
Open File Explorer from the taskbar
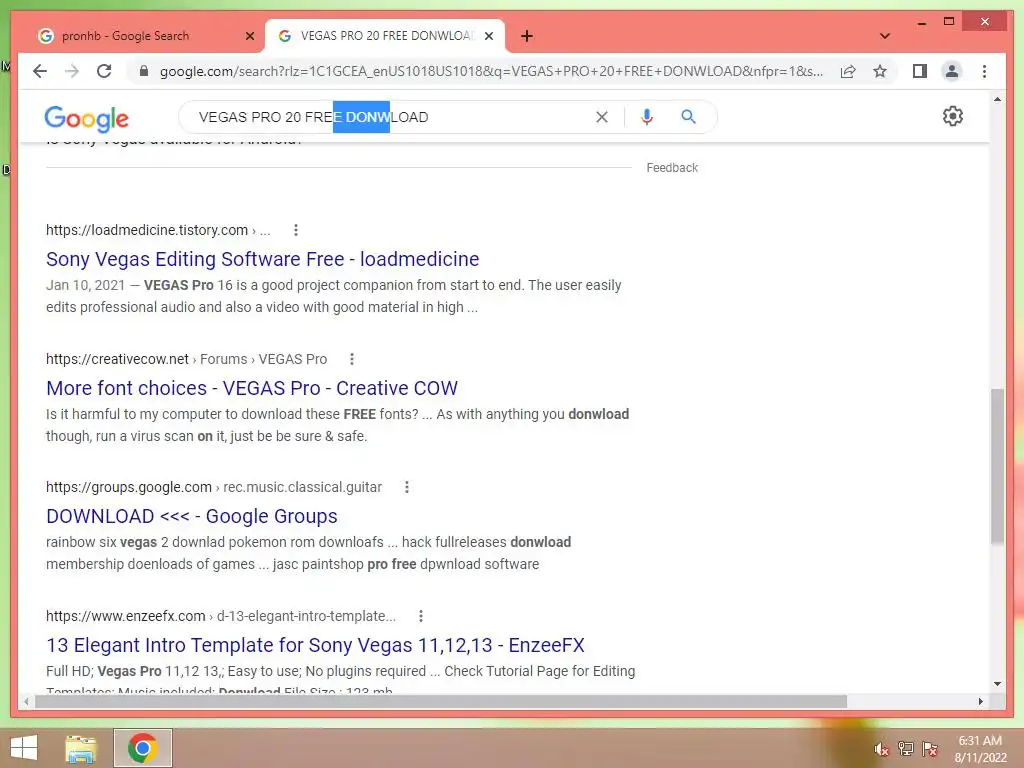(x=81, y=748)
